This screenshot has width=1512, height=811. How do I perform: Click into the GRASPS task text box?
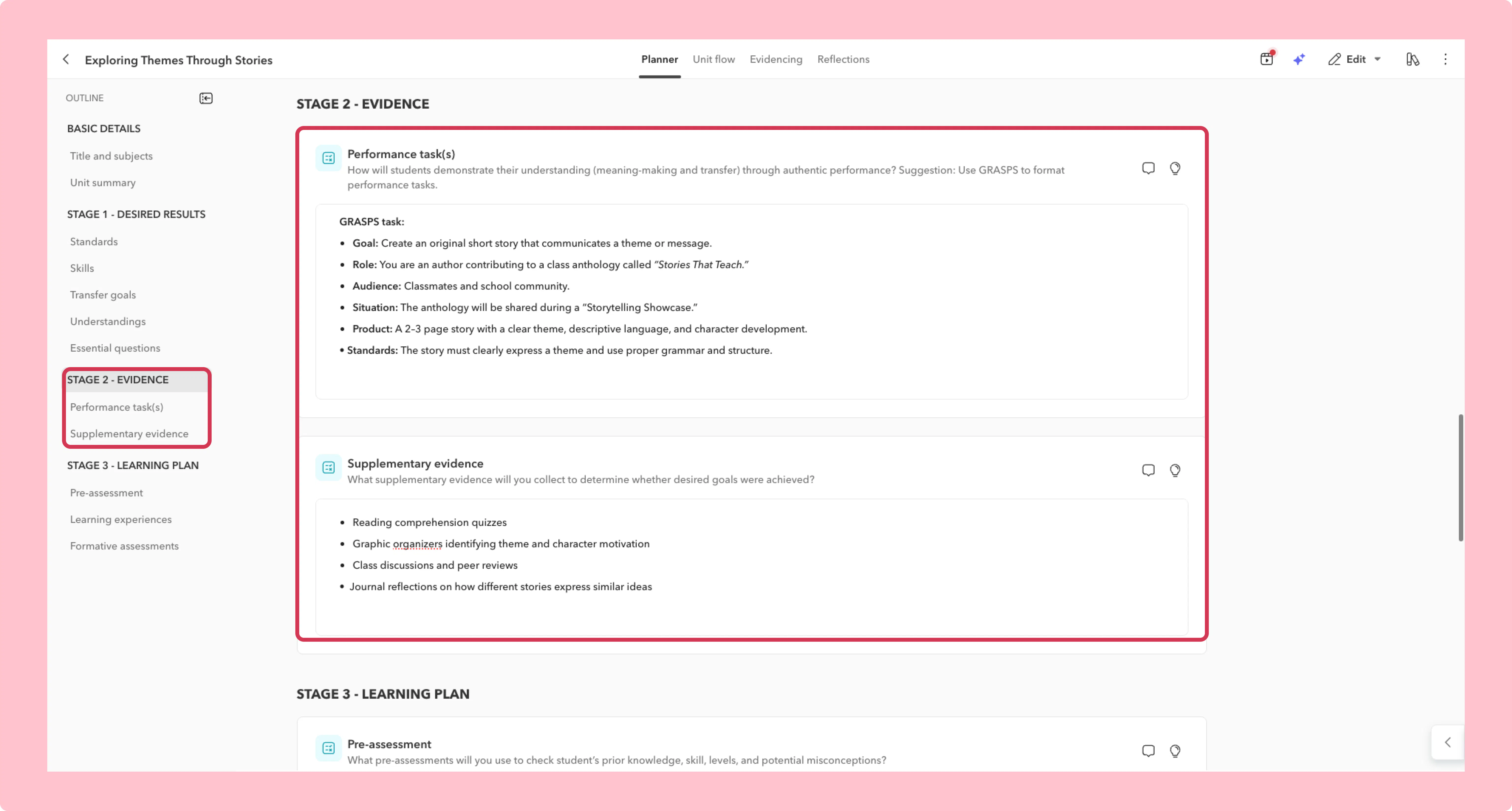(x=751, y=302)
